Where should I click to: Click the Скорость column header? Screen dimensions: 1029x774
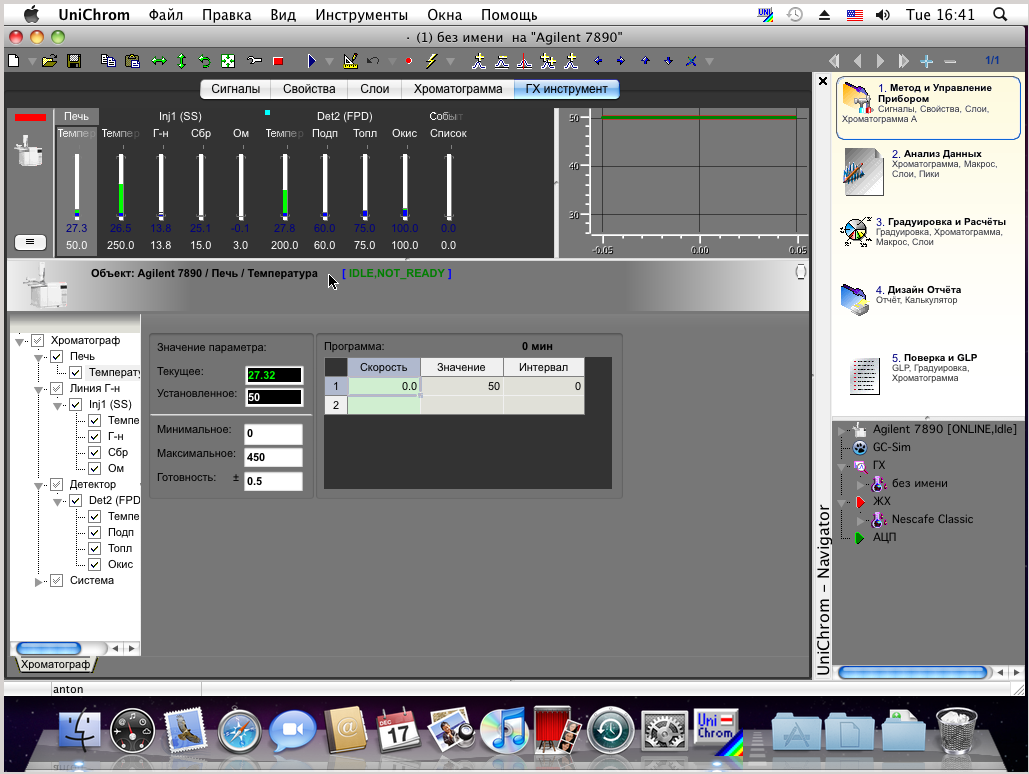coord(384,367)
